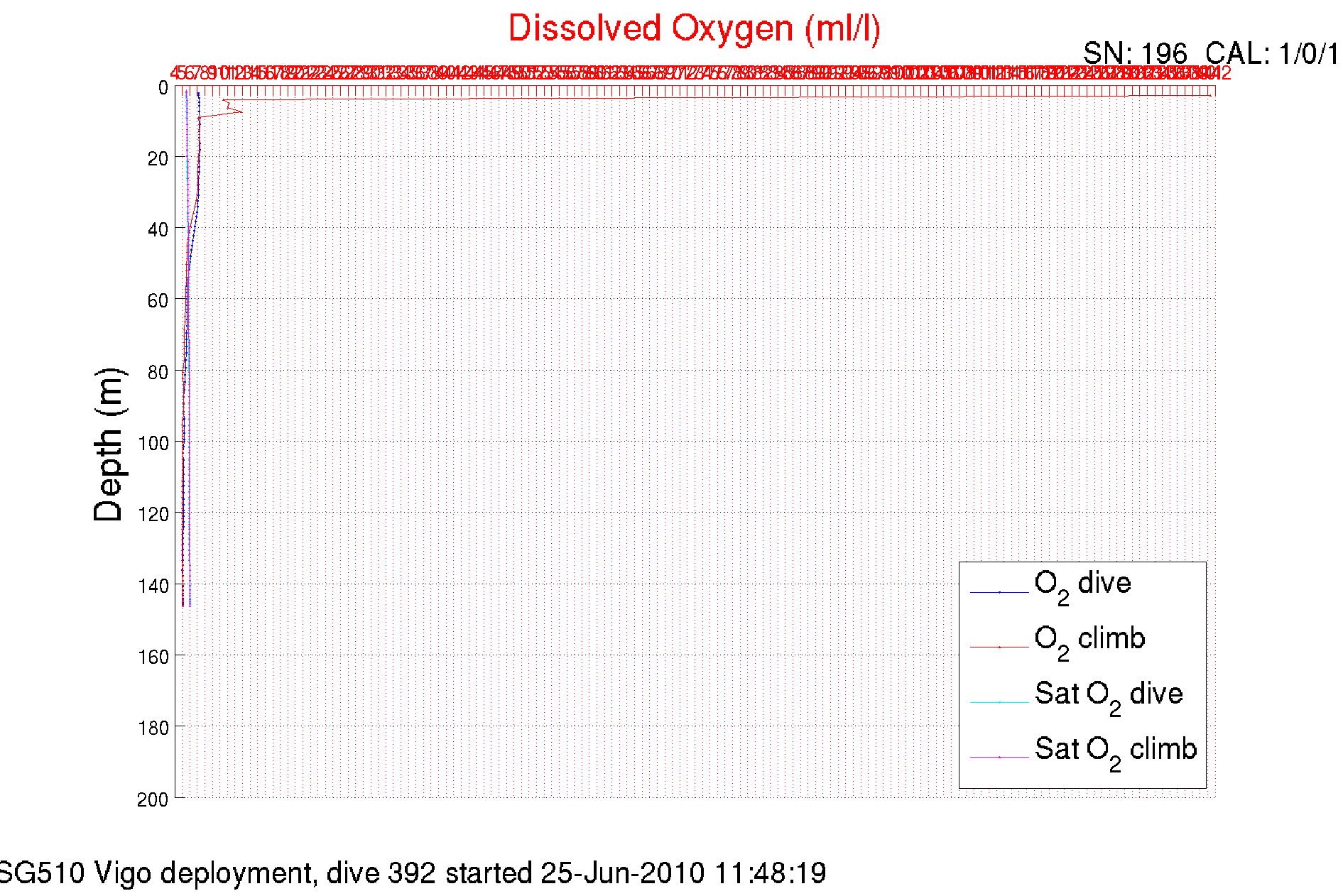Click the depth axis tick label 120
Viewport: 1343px width, 896px height.
click(x=153, y=515)
